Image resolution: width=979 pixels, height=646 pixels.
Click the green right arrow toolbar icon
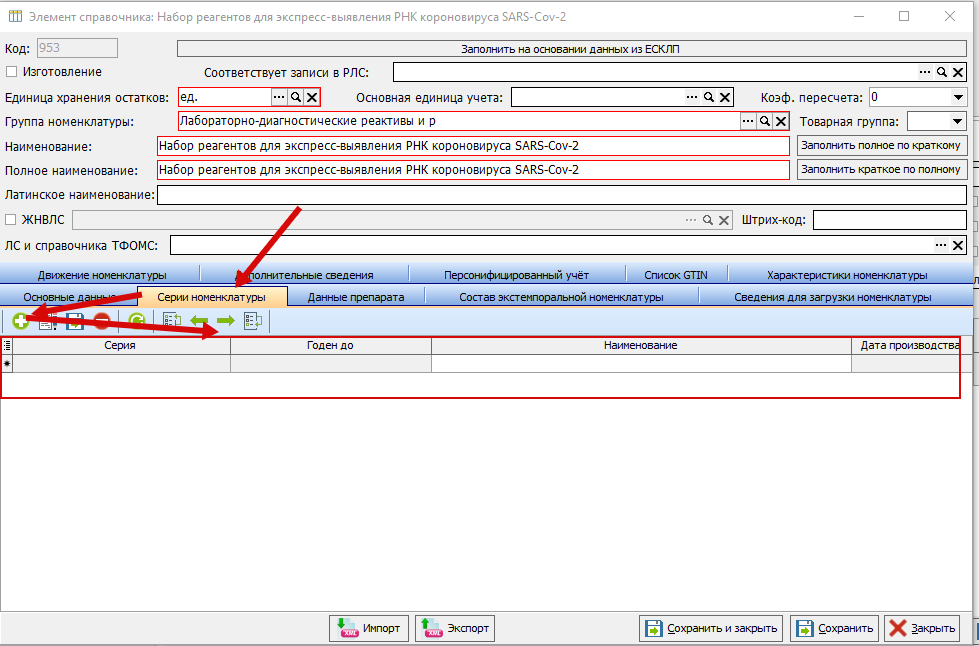click(225, 321)
